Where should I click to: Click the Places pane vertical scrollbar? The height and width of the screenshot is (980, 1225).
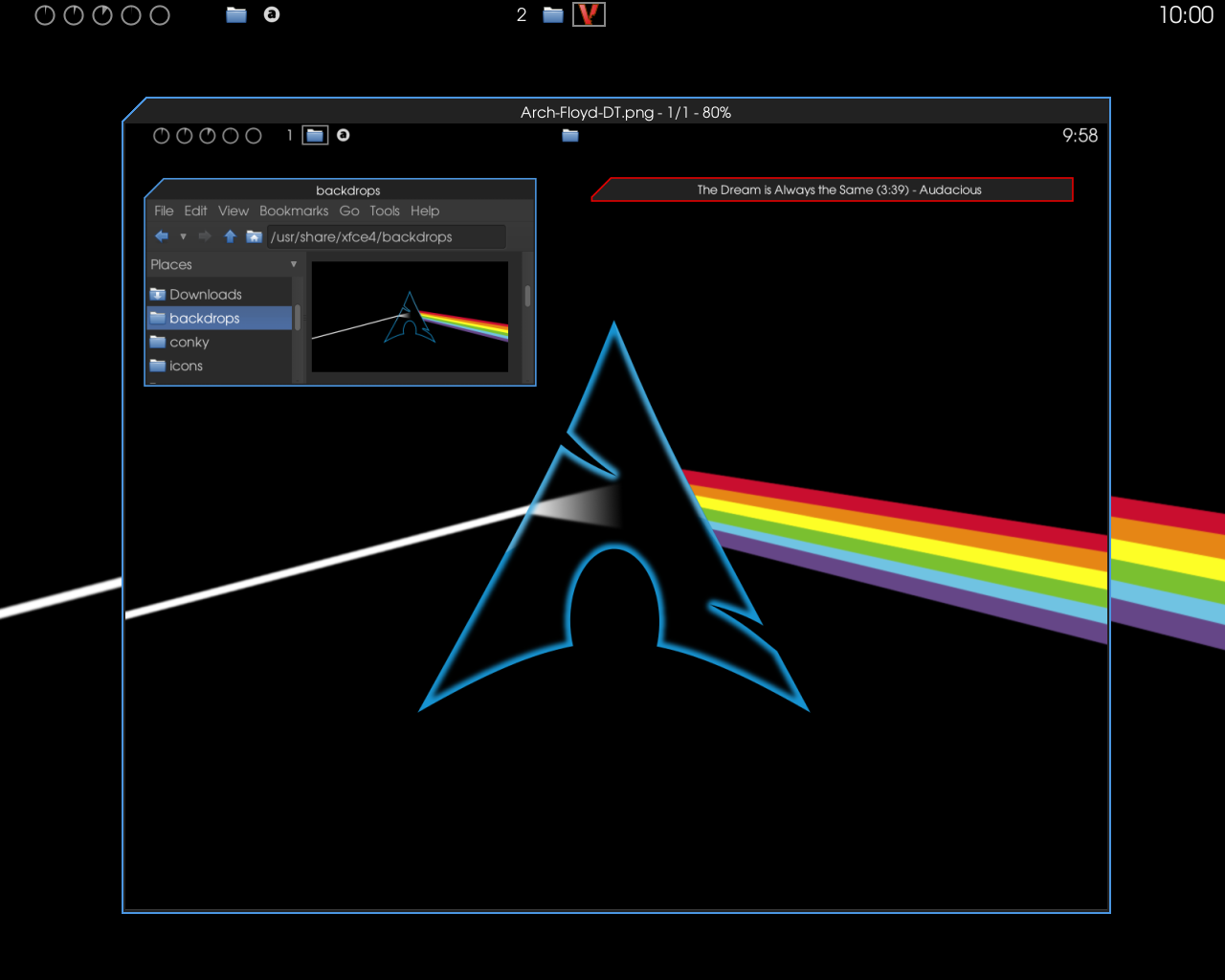(298, 318)
